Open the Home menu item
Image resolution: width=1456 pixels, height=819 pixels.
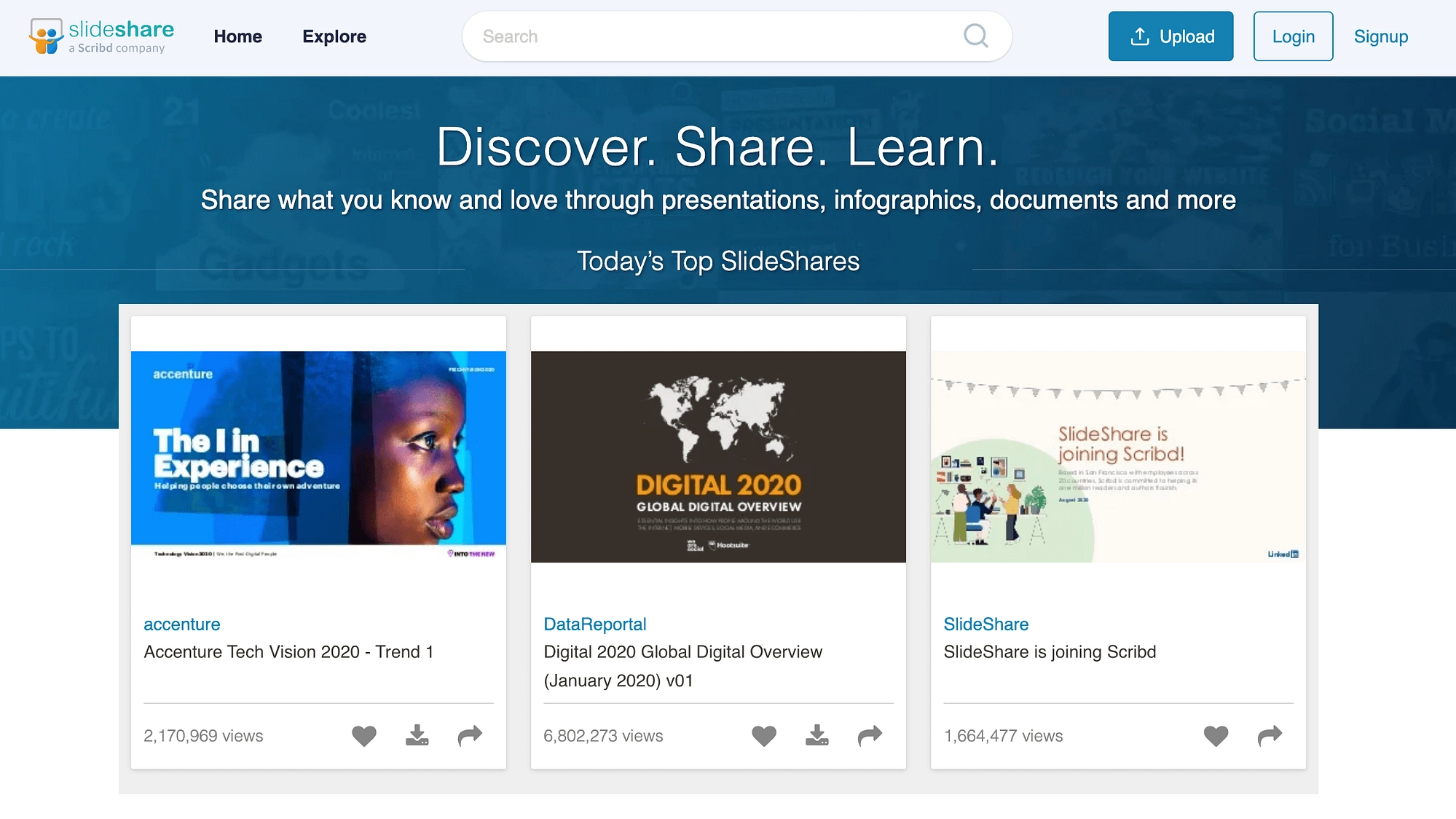237,36
